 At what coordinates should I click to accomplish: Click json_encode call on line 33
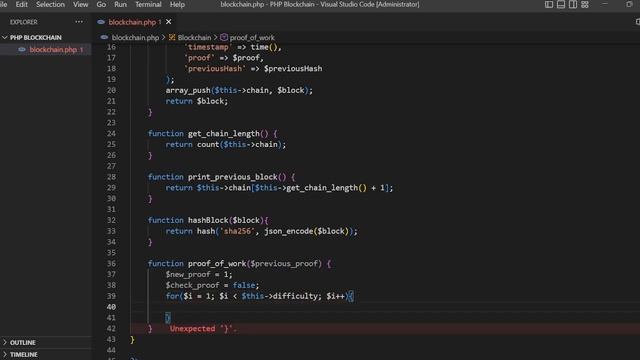click(x=289, y=231)
